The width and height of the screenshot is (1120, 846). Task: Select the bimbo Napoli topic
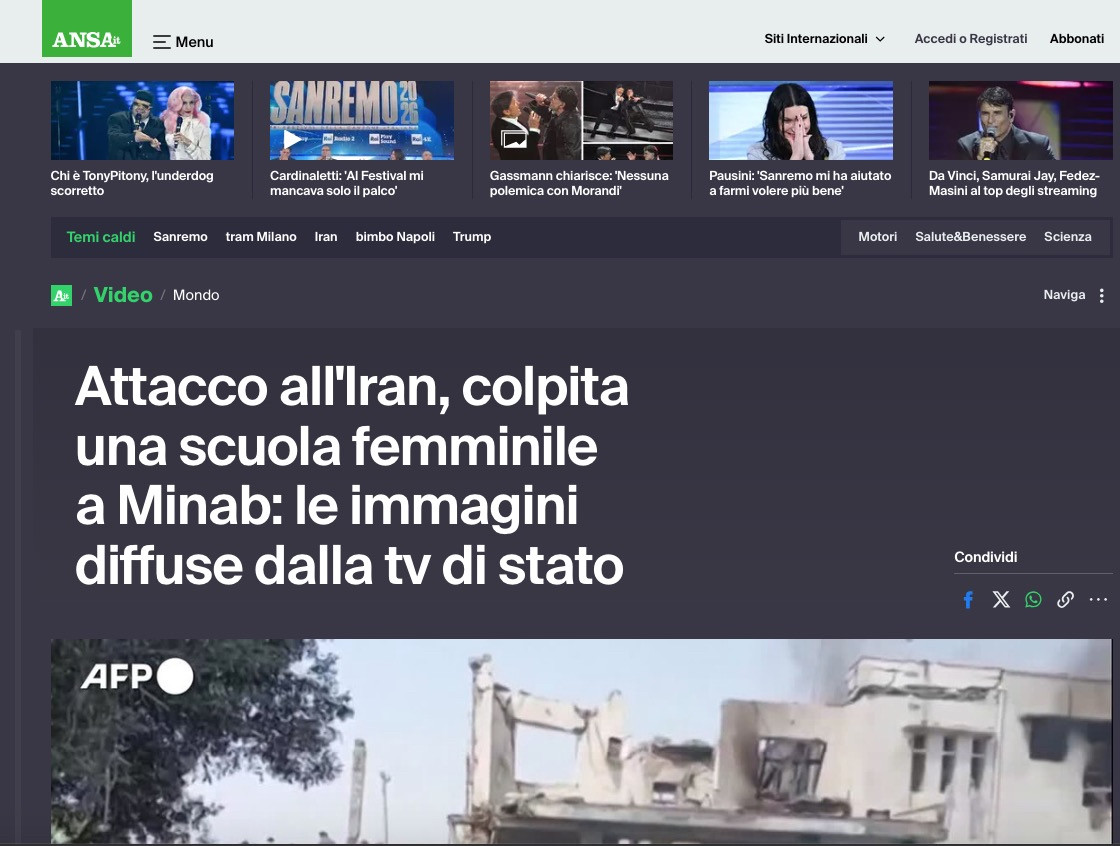pyautogui.click(x=395, y=237)
